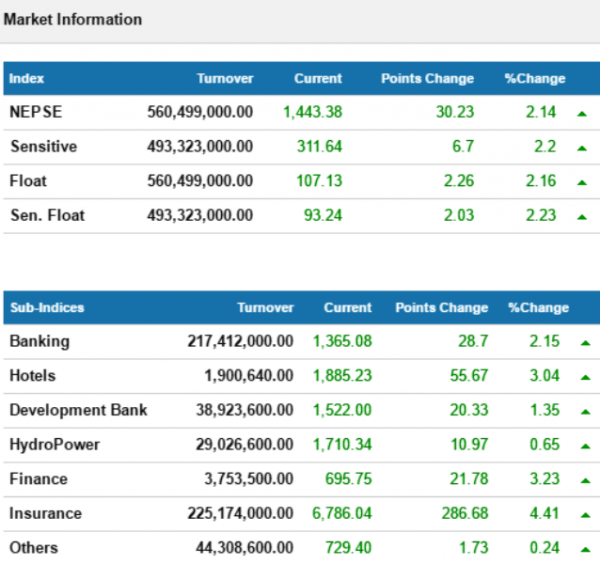Image resolution: width=600 pixels, height=564 pixels.
Task: Click Finance percent change 3.23
Action: [x=545, y=479]
